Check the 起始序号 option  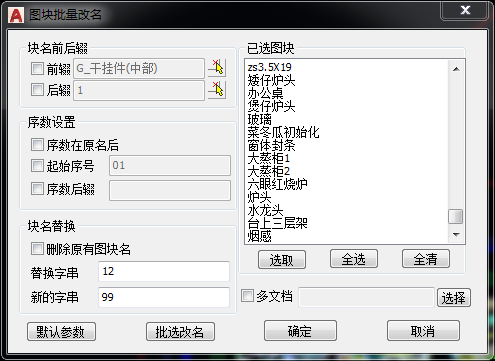click(37, 165)
